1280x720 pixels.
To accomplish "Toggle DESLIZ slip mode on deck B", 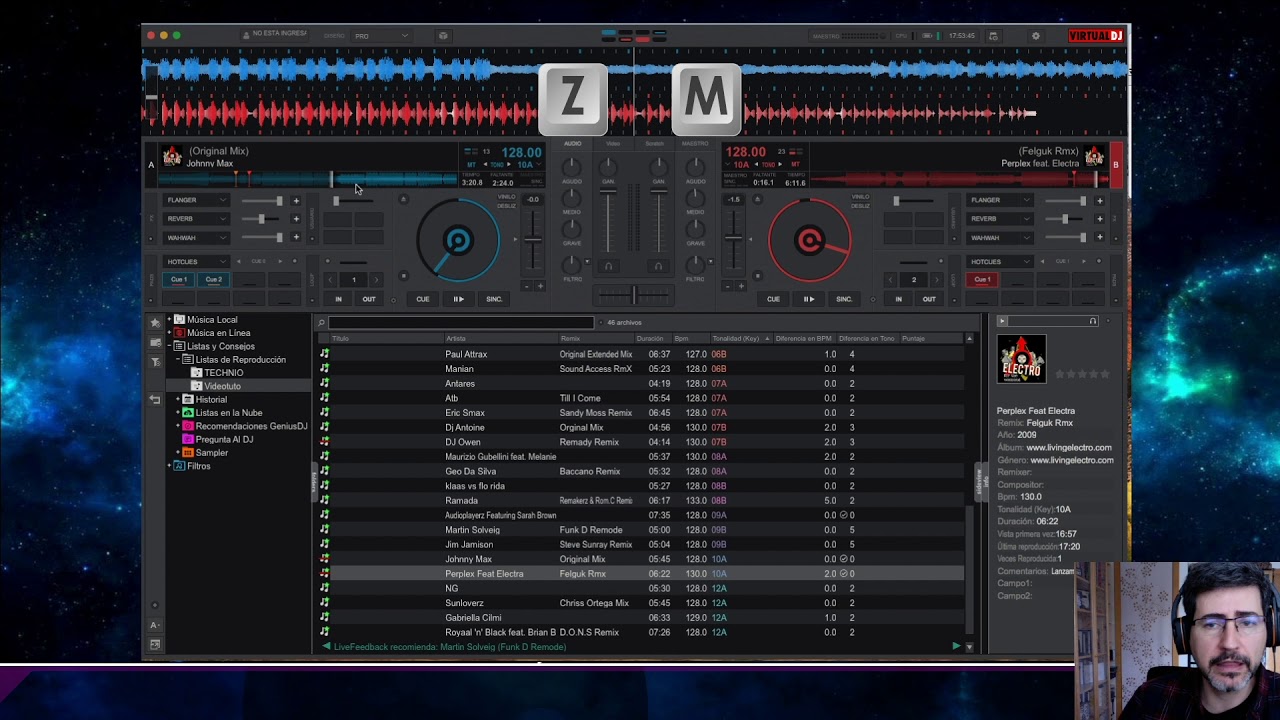I will pyautogui.click(x=860, y=206).
